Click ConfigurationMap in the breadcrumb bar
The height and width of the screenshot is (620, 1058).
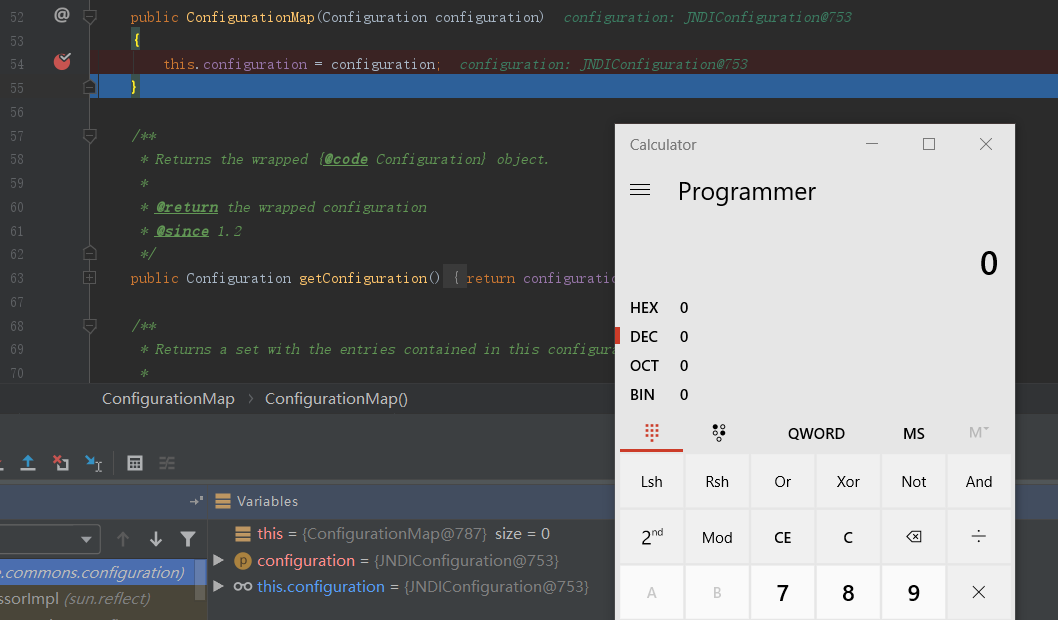(168, 399)
